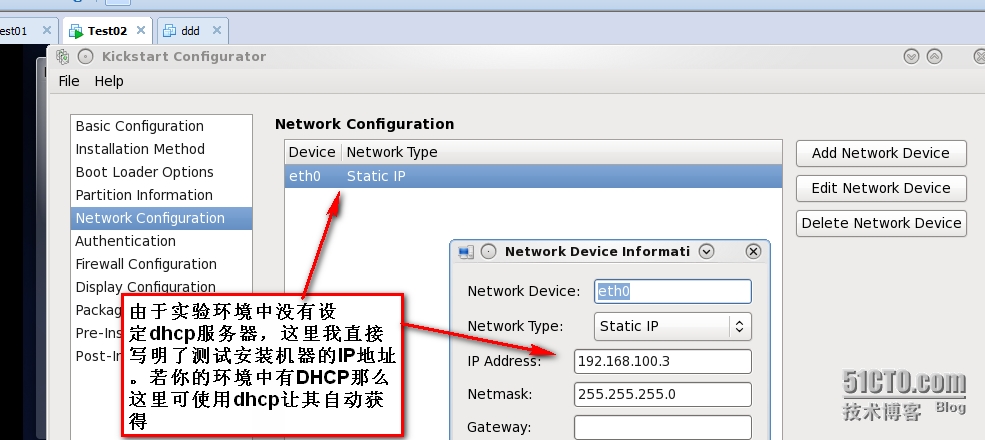
Task: Click Edit Network Device button
Action: click(x=880, y=188)
